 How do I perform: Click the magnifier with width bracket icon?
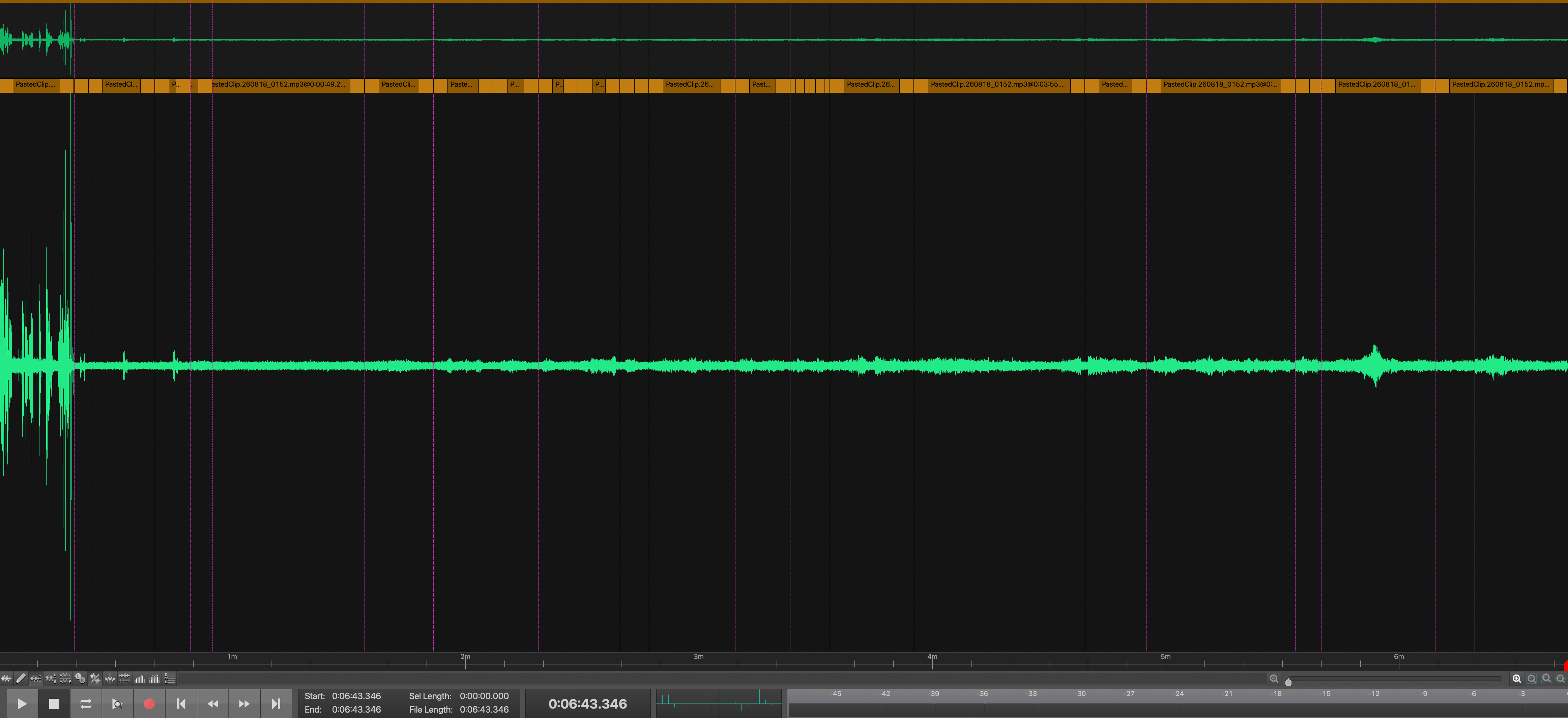tap(1546, 679)
